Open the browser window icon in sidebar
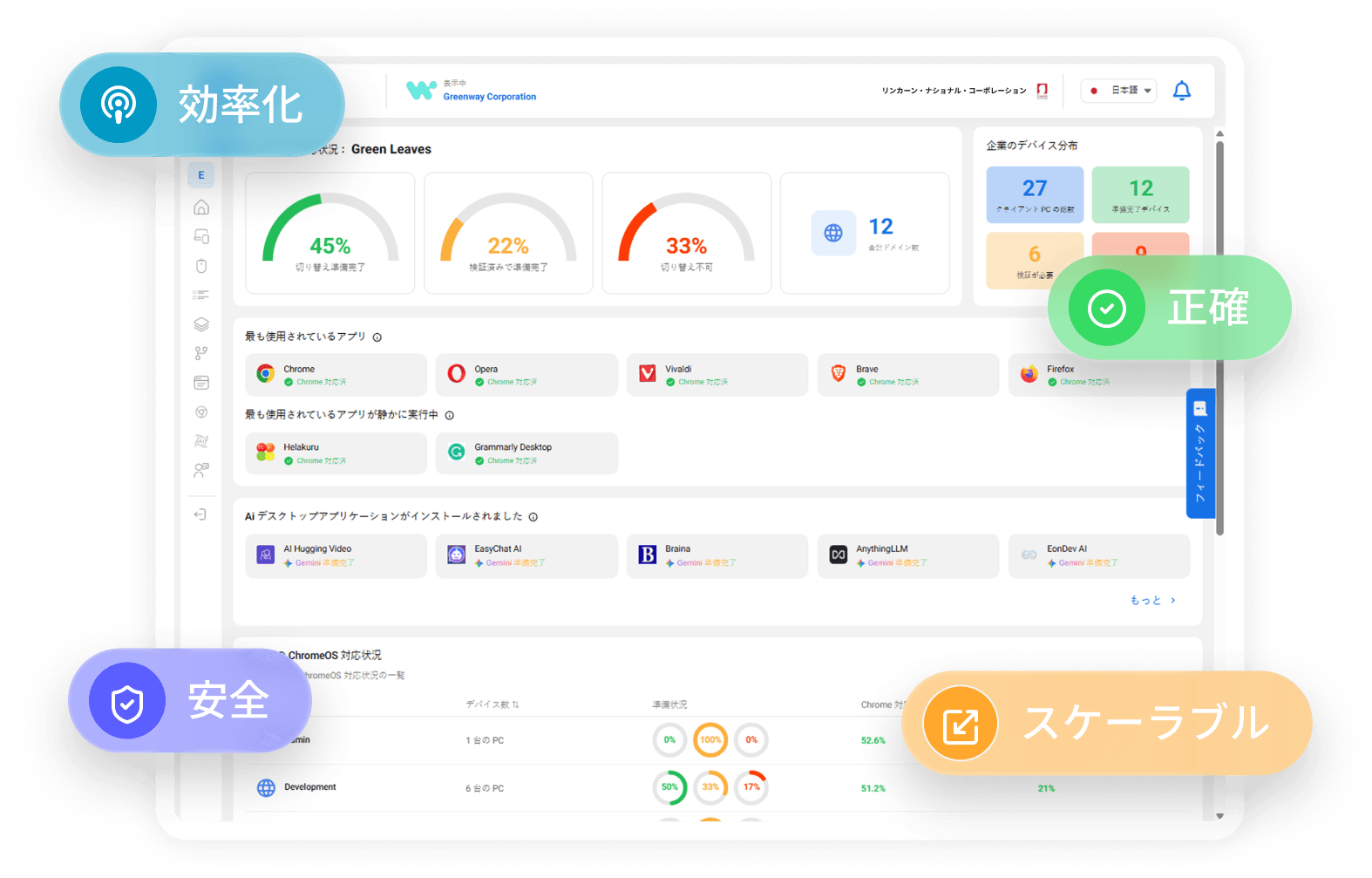The height and width of the screenshot is (878, 1372). [x=201, y=383]
